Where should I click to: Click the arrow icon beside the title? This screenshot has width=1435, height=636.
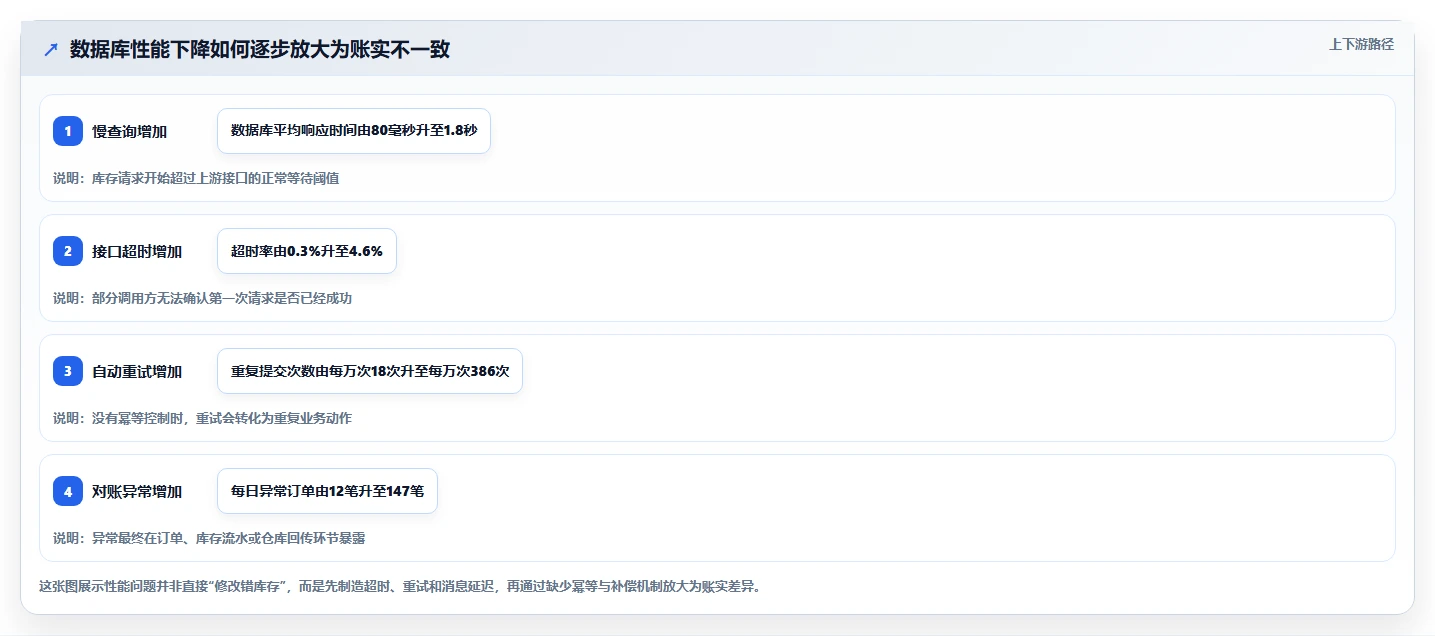(51, 50)
